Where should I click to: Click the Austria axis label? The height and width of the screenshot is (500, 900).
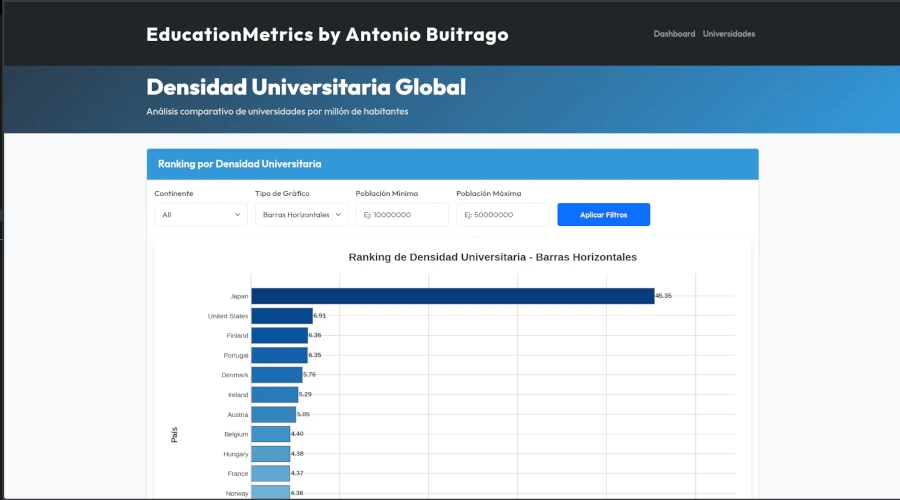click(238, 415)
